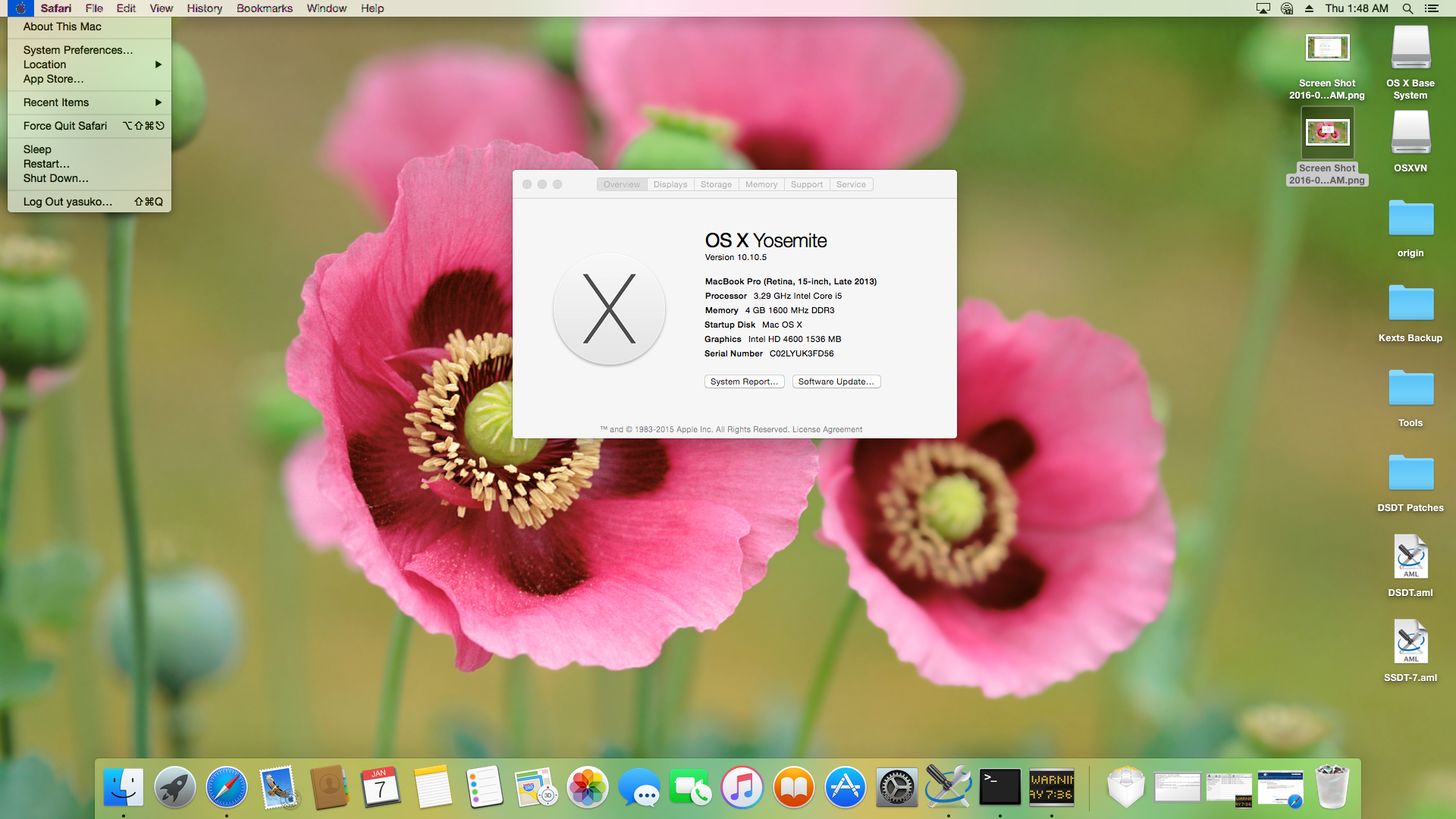Open Messages icon in Dock
This screenshot has width=1456, height=819.
(639, 787)
